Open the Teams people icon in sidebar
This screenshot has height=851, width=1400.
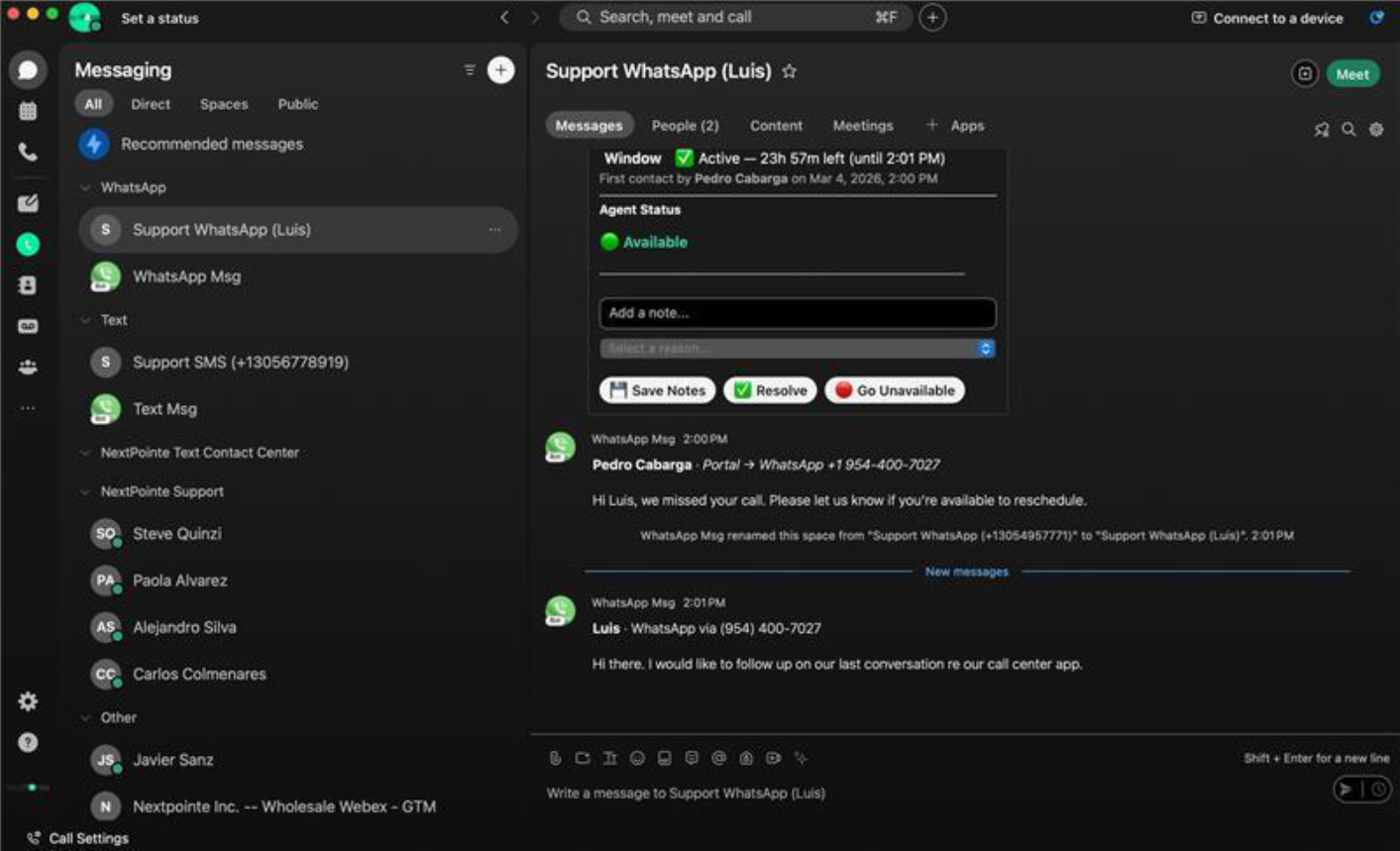tap(28, 367)
